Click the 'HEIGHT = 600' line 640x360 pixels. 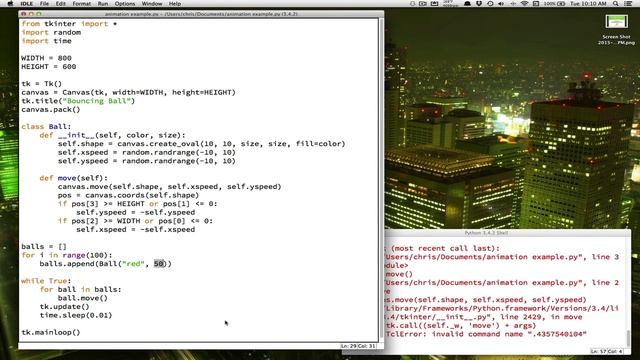click(49, 67)
